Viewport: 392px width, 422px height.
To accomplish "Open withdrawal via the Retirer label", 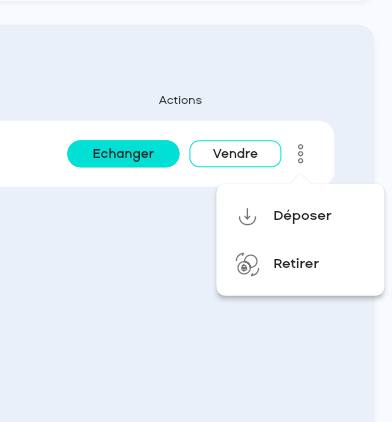I will pos(296,264).
